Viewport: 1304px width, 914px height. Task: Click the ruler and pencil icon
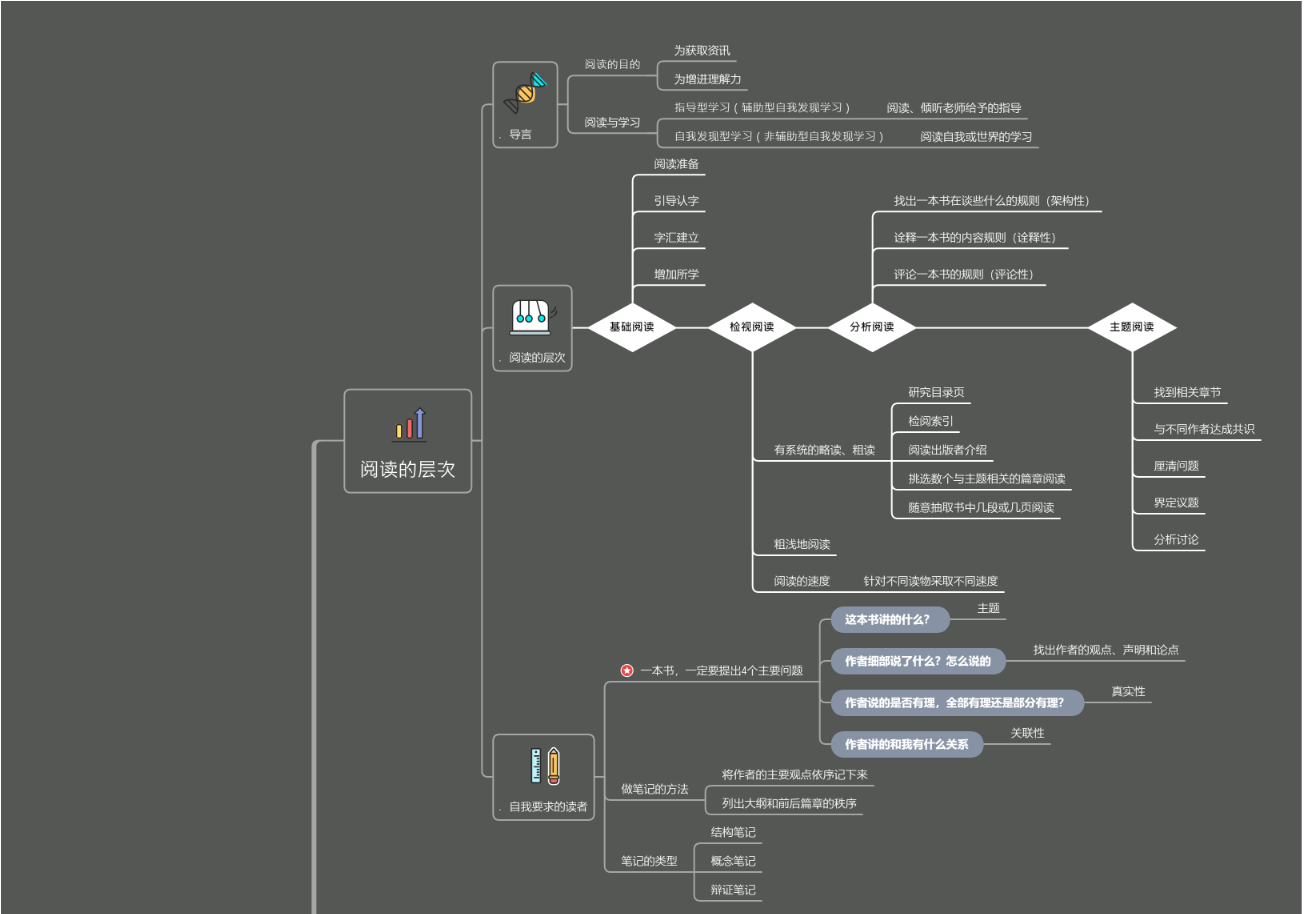click(x=544, y=766)
